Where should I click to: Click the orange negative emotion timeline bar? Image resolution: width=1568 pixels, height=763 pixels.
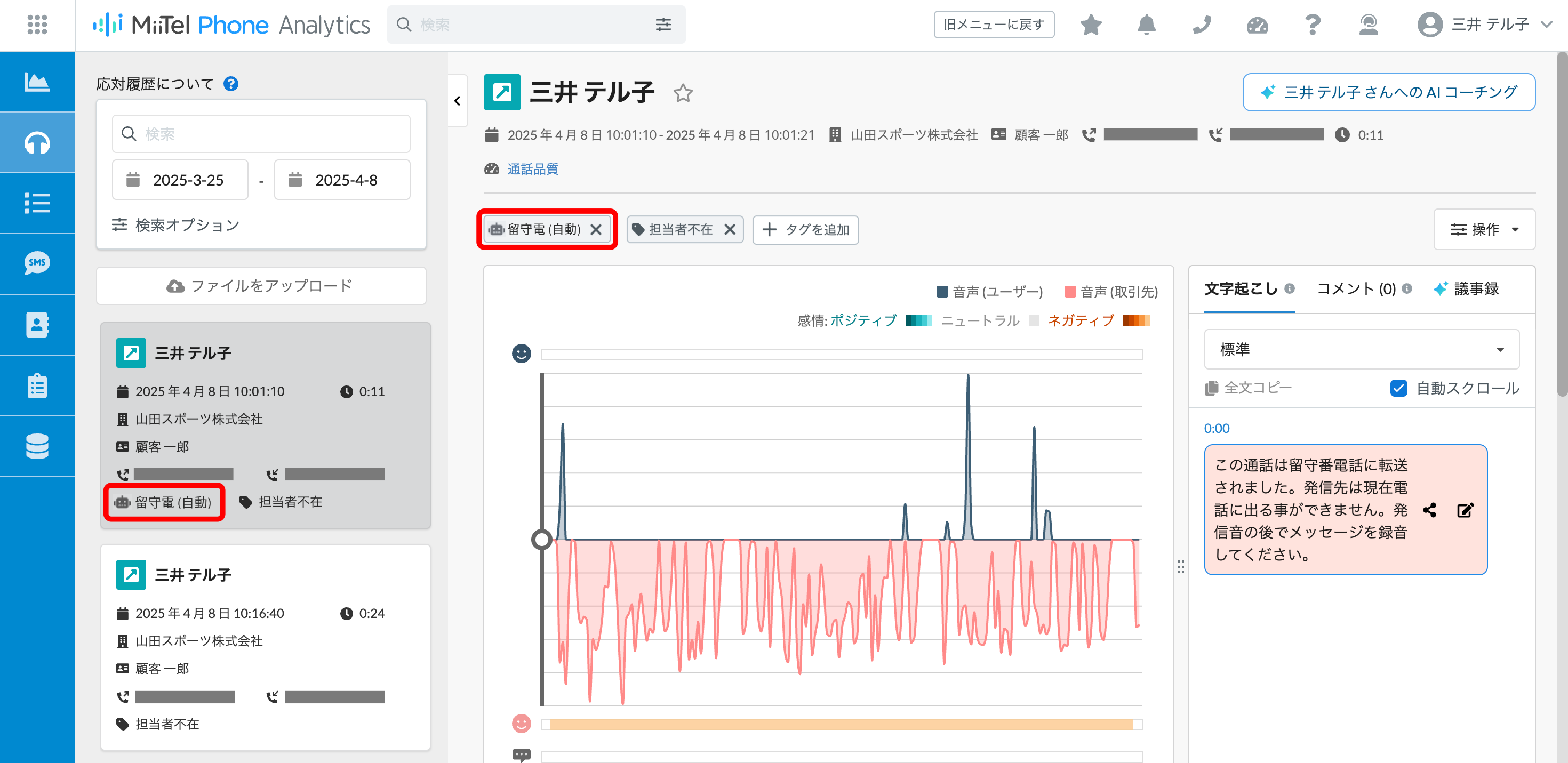pos(841,724)
